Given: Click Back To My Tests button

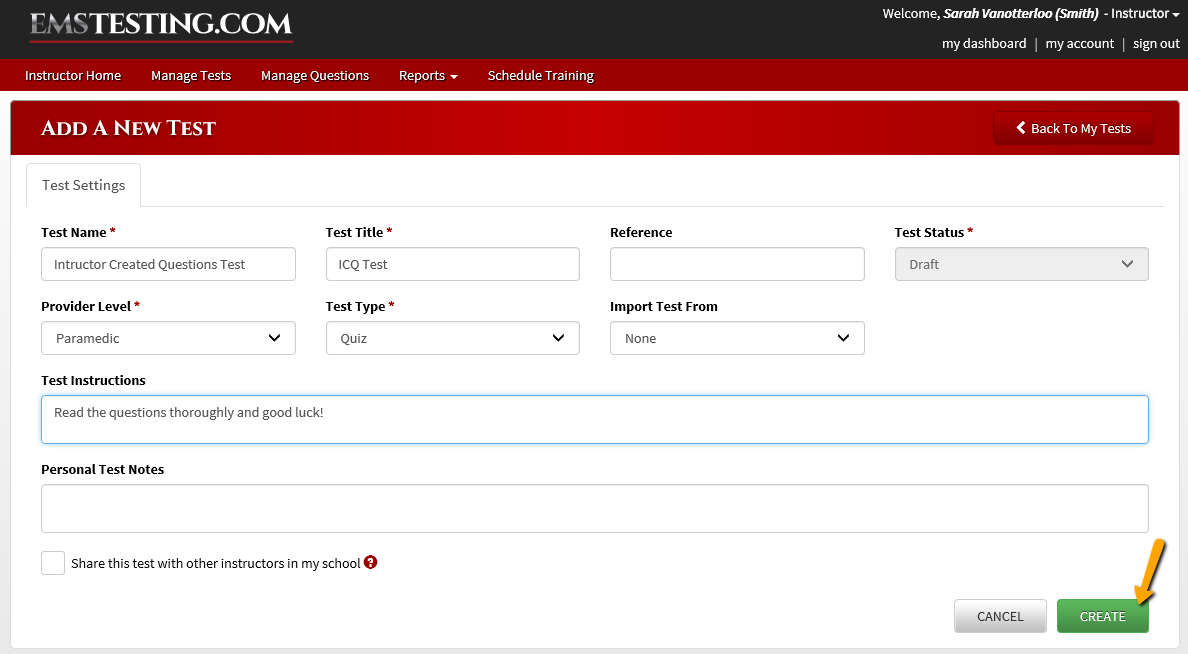Looking at the screenshot, I should pyautogui.click(x=1073, y=128).
